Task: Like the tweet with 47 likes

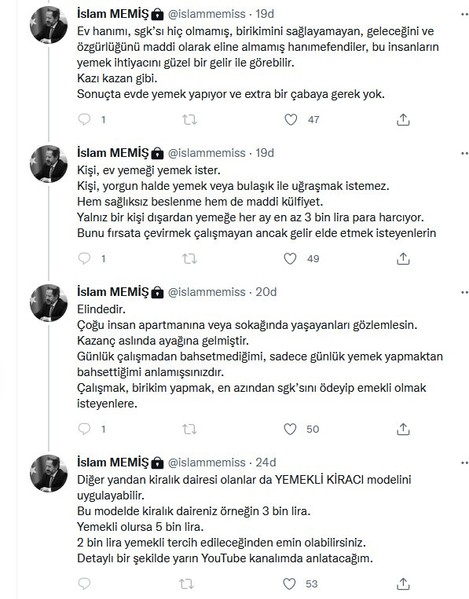Action: [291, 120]
